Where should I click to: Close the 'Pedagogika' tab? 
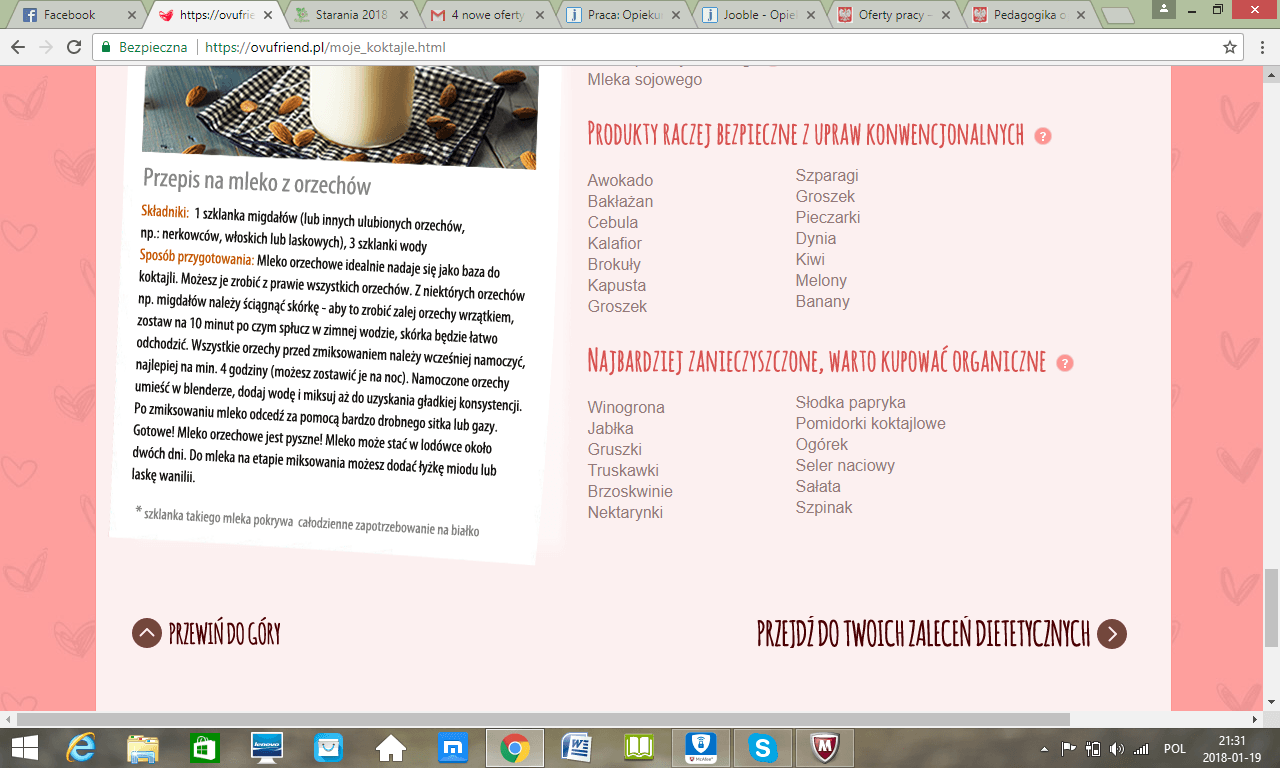pyautogui.click(x=1083, y=15)
